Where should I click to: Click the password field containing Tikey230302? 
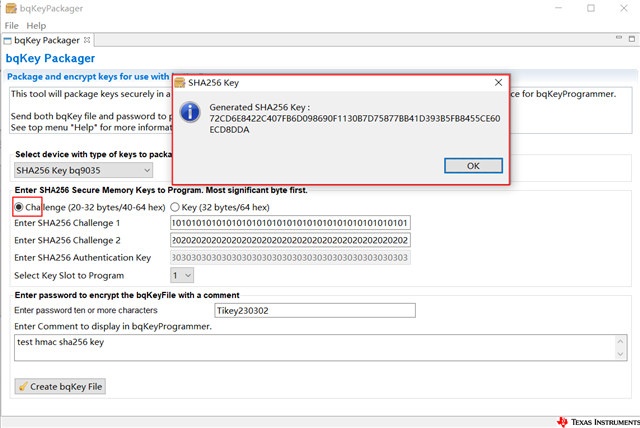315,310
